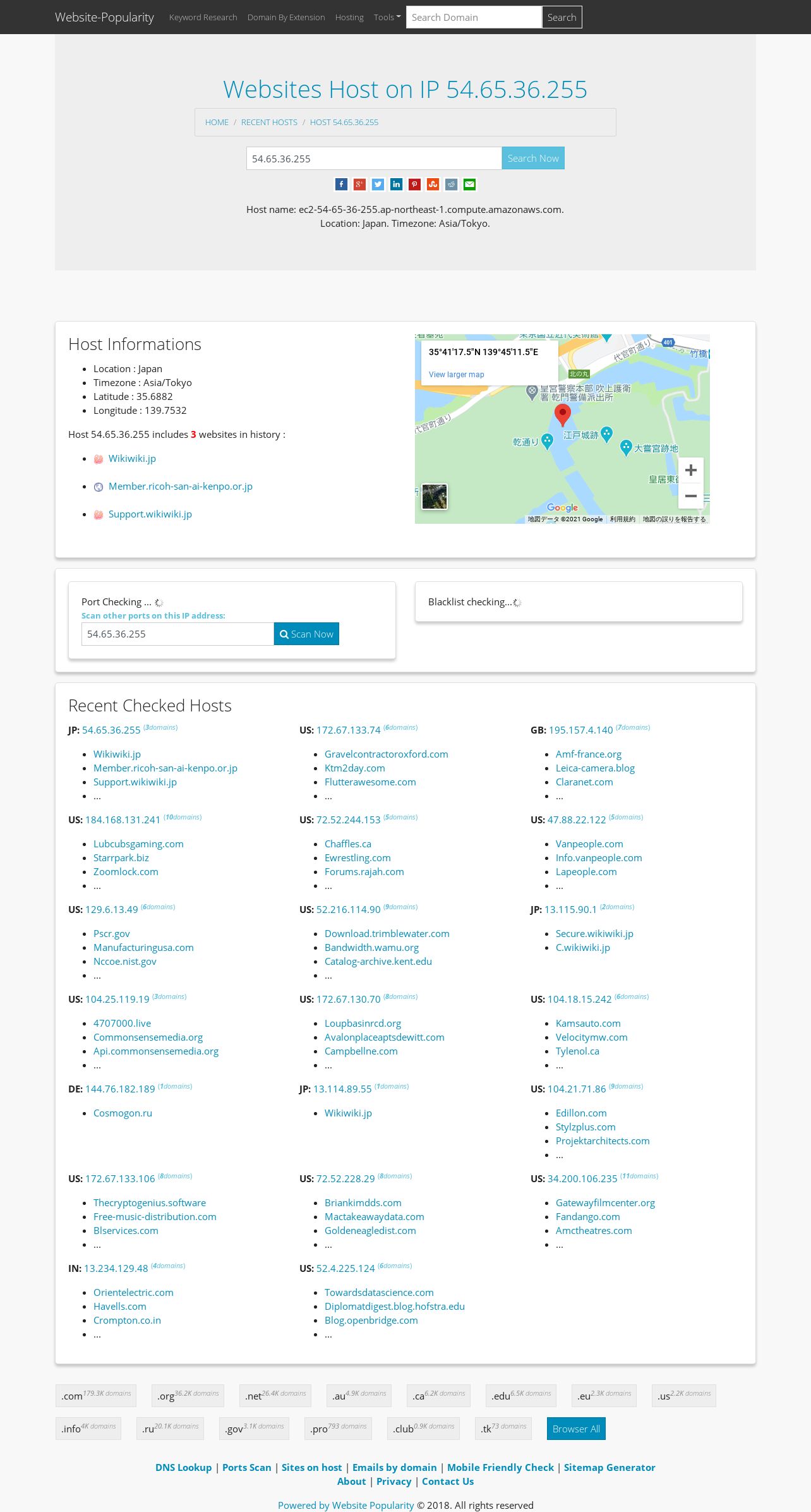This screenshot has width=811, height=1512.
Task: Click RECENT HOSTS breadcrumb link
Action: click(x=269, y=122)
